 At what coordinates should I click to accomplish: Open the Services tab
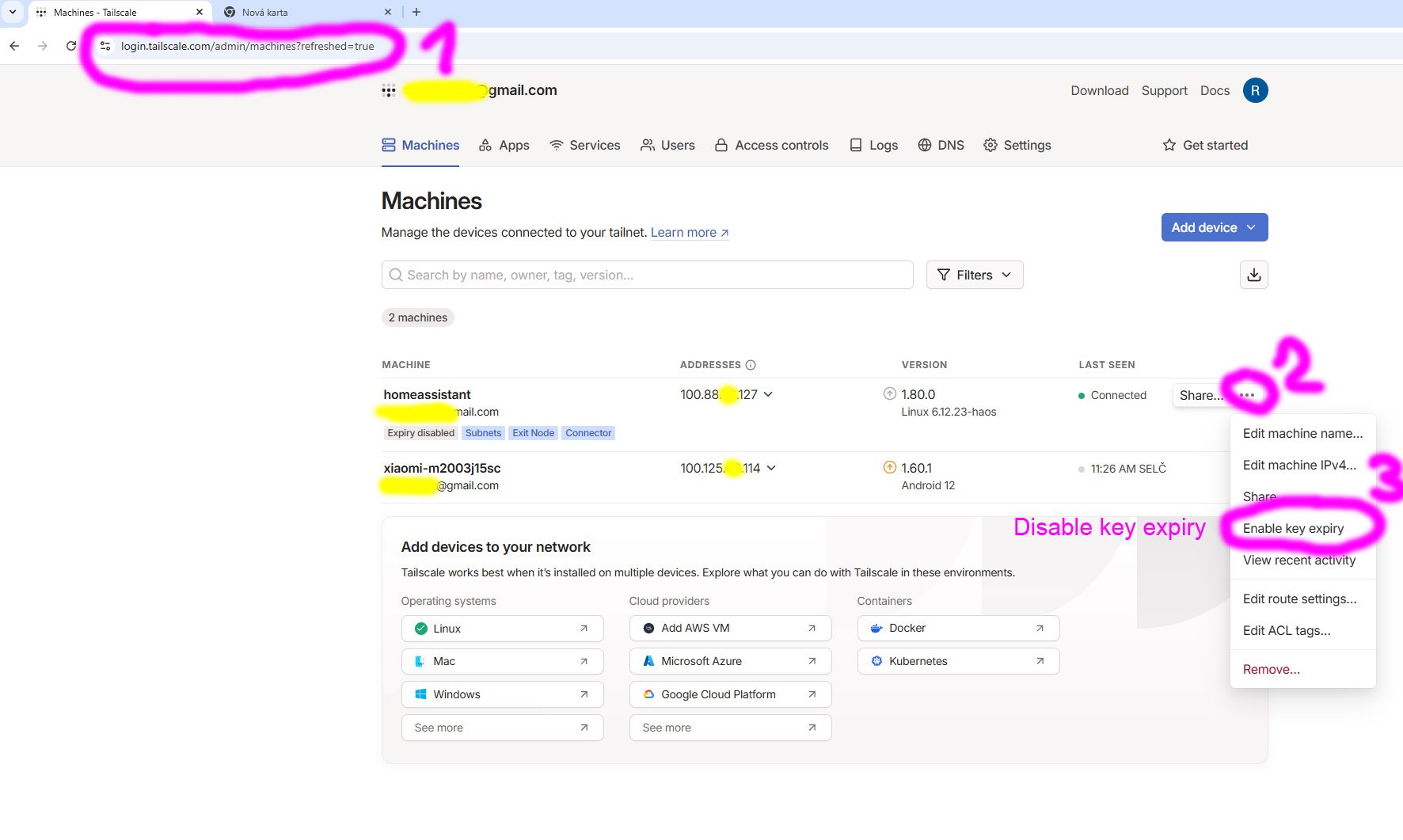[585, 145]
